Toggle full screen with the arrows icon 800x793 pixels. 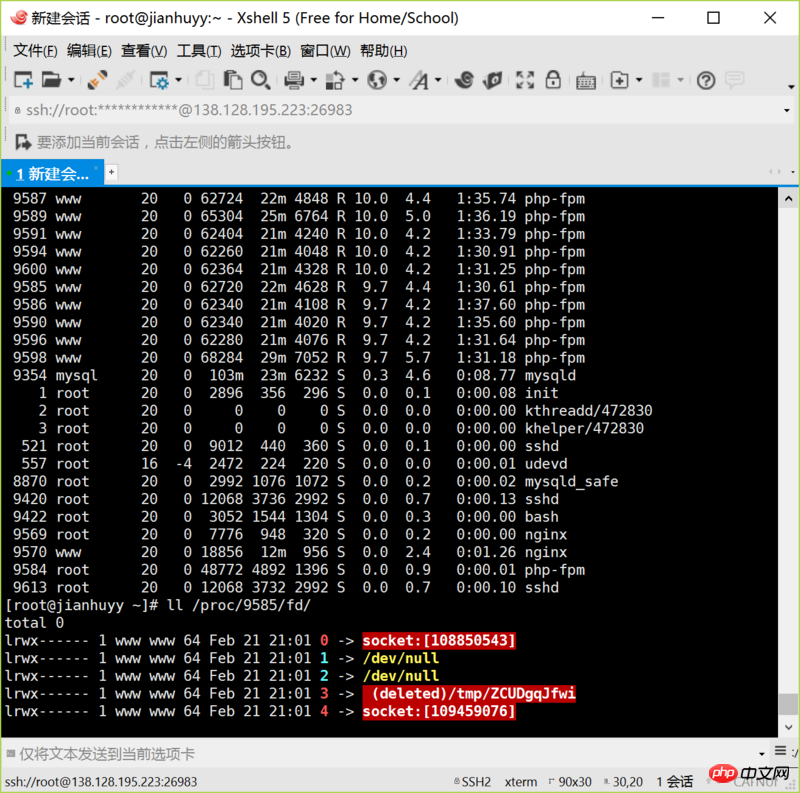tap(525, 80)
